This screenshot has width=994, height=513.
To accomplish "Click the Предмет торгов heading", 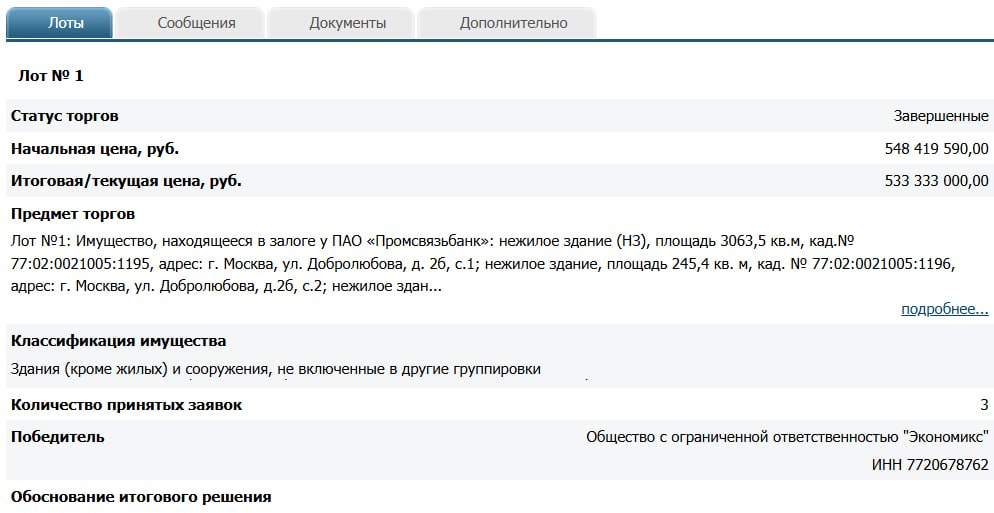I will [73, 214].
